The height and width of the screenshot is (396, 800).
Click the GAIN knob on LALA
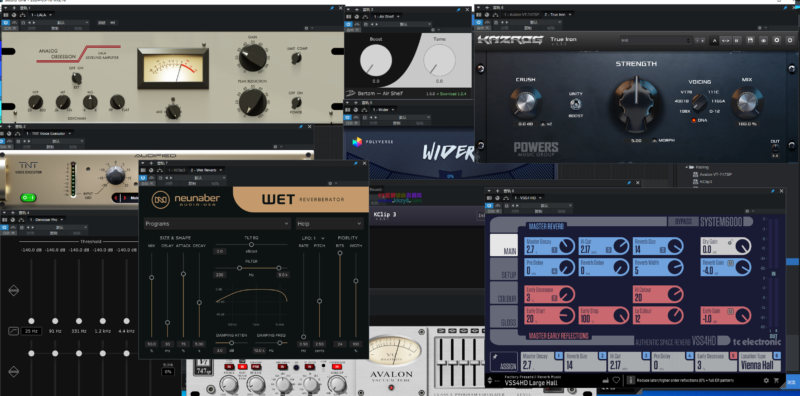point(253,57)
